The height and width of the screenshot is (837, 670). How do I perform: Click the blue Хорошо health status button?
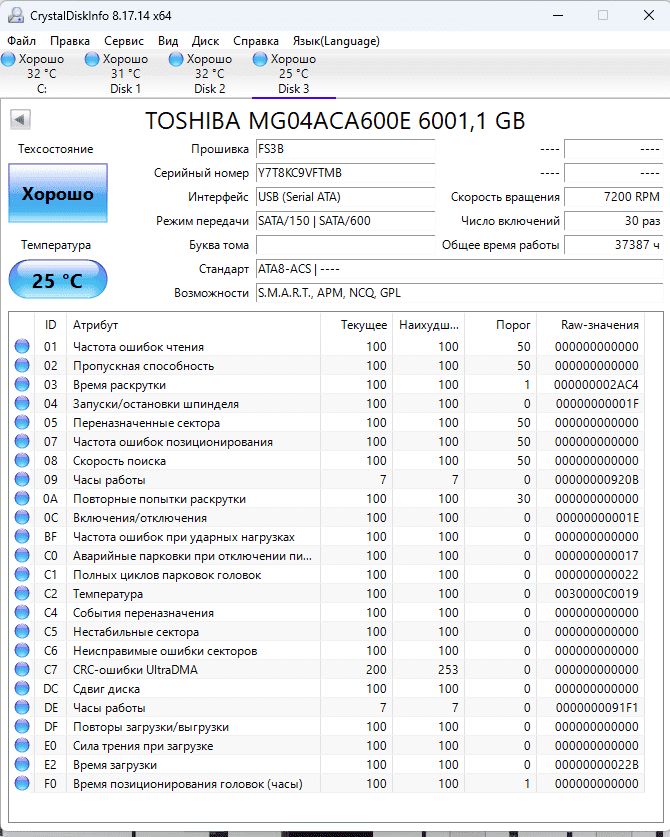point(57,194)
